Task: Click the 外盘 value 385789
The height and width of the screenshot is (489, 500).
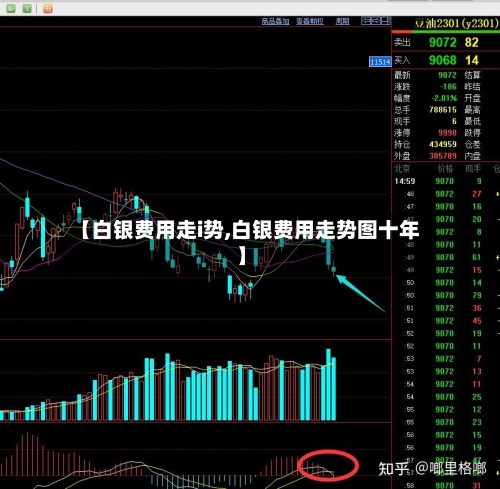Action: pyautogui.click(x=443, y=156)
